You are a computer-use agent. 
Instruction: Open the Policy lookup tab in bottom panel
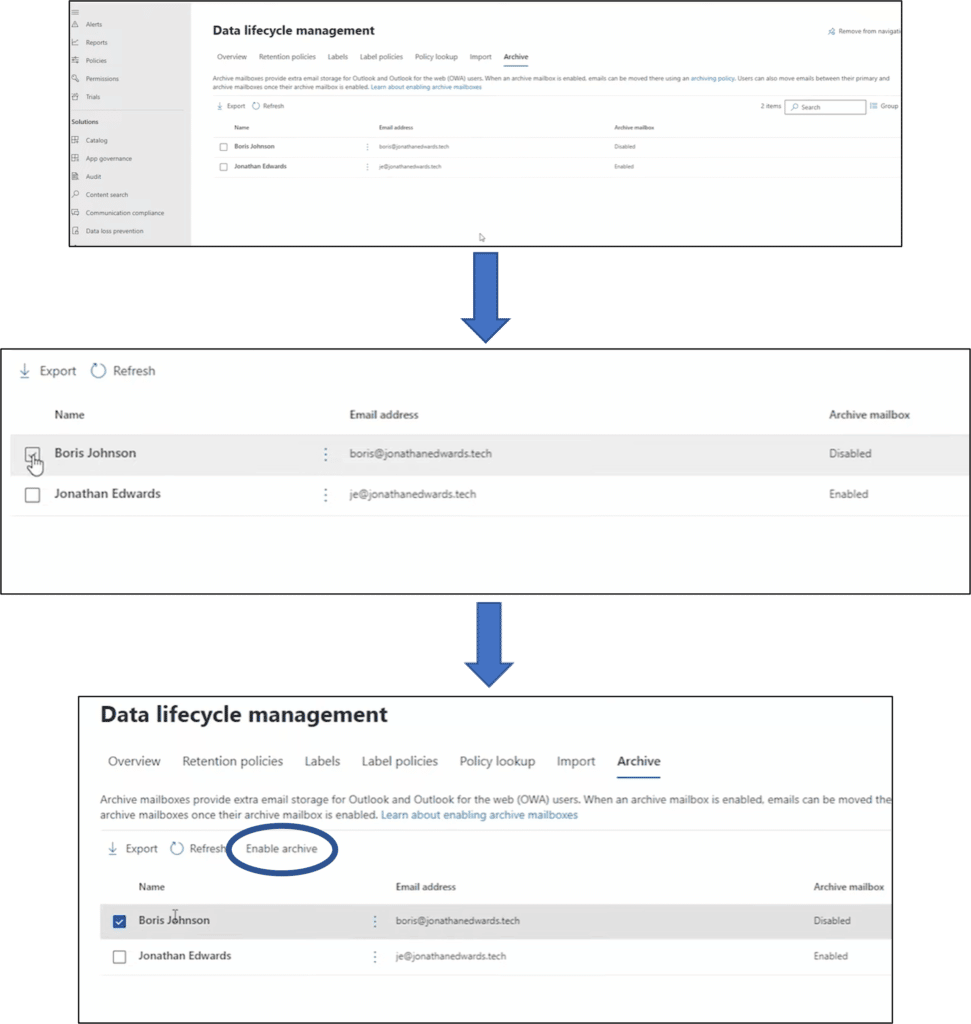[497, 761]
